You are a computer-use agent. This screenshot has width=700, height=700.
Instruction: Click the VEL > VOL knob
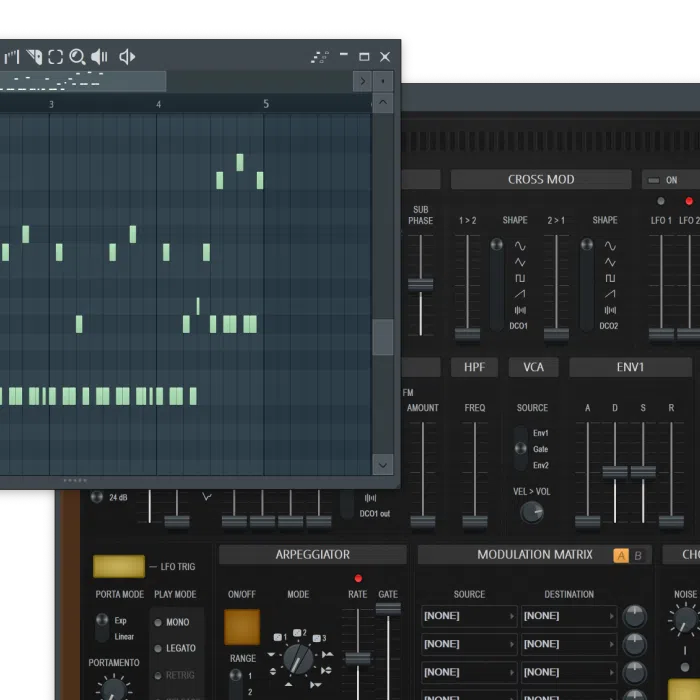(531, 512)
